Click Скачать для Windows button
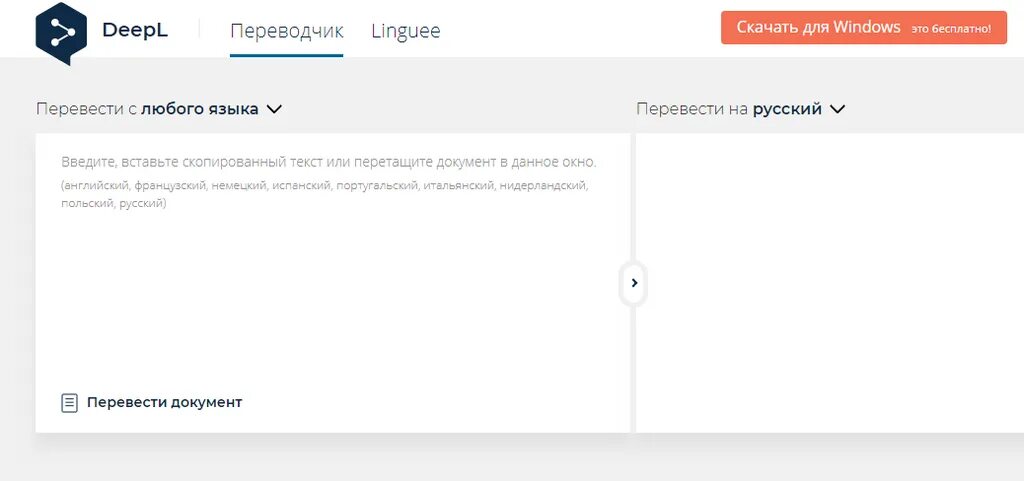This screenshot has height=481, width=1024. [x=864, y=27]
